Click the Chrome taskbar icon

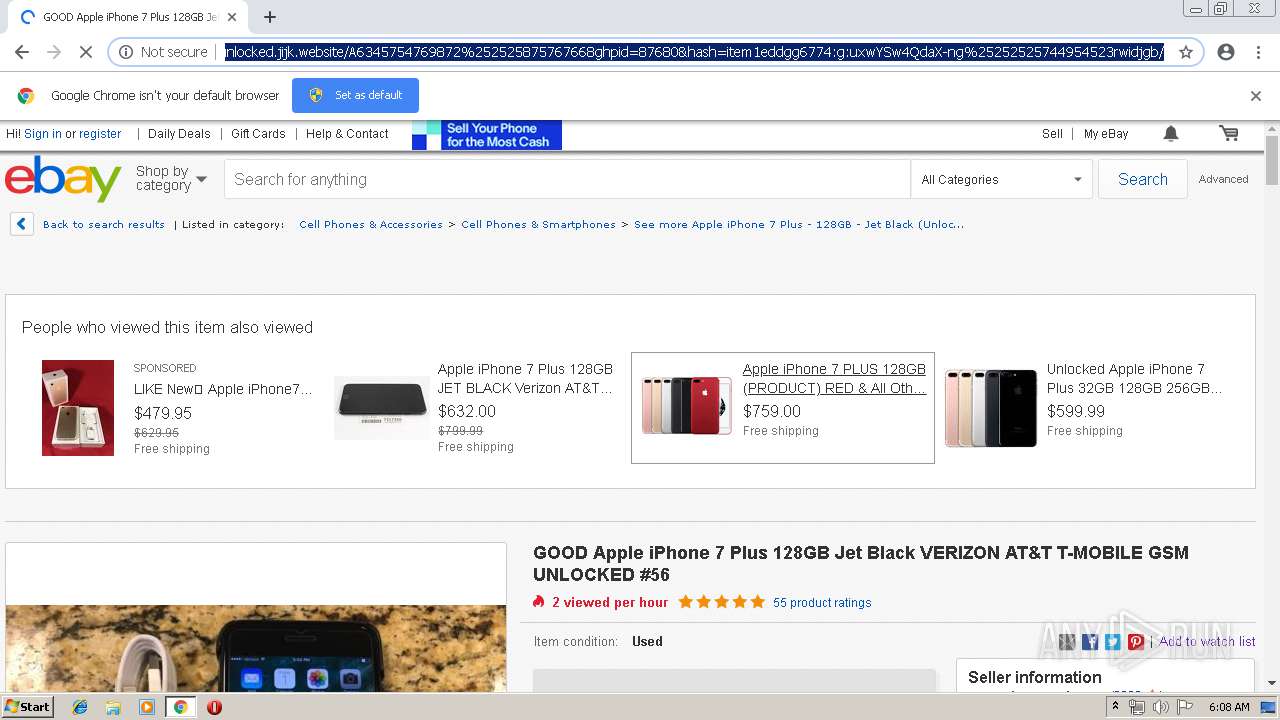[180, 707]
